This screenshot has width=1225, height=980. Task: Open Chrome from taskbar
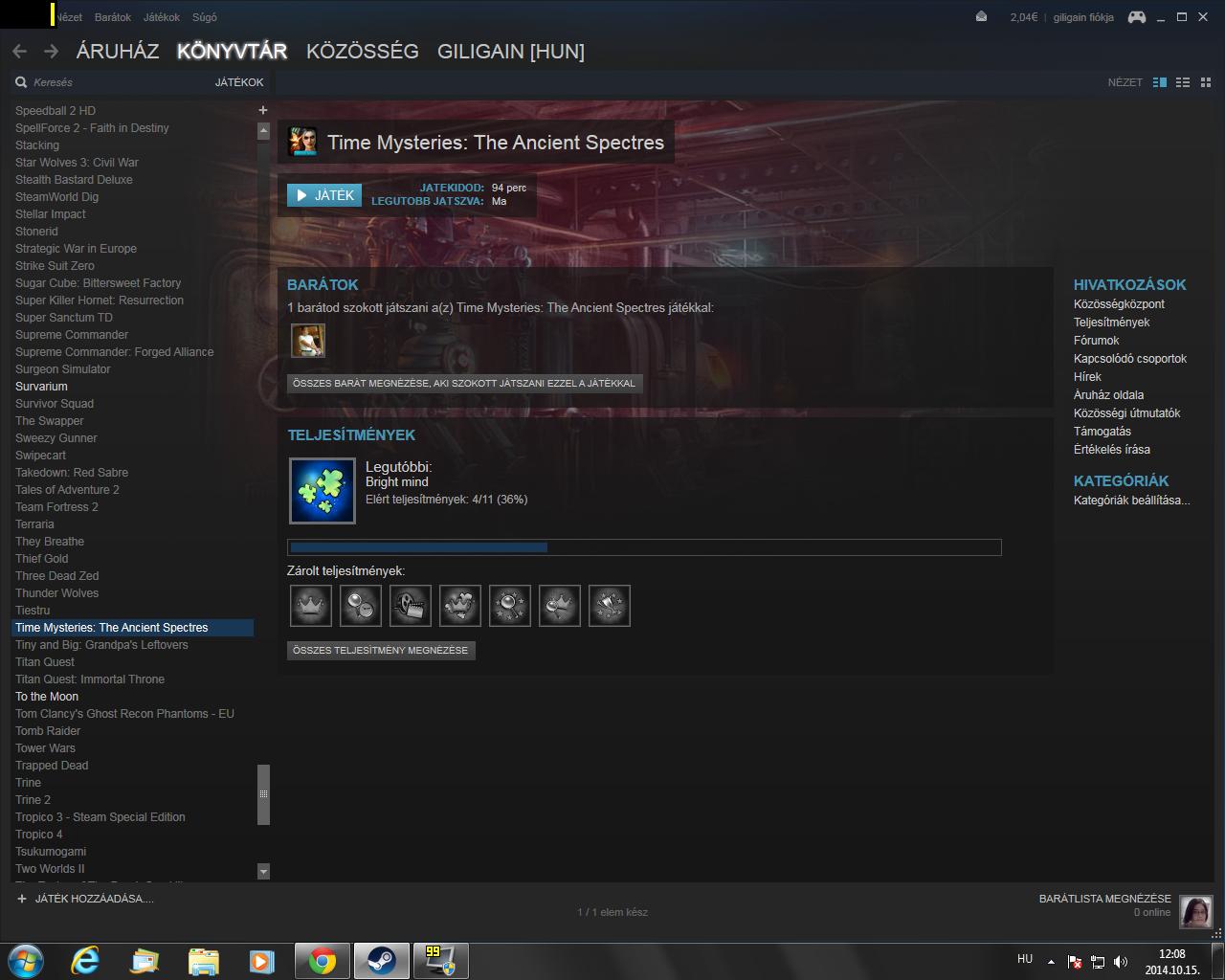pyautogui.click(x=323, y=961)
